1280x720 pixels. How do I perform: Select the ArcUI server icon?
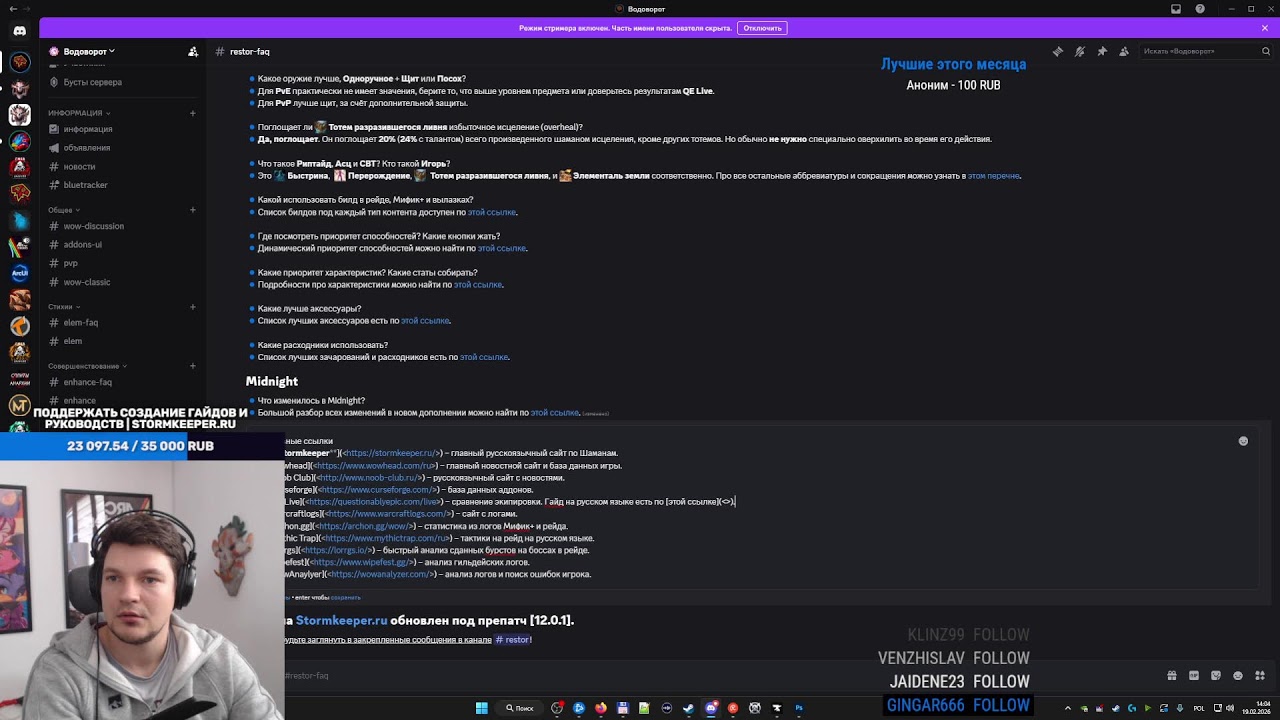coord(19,273)
